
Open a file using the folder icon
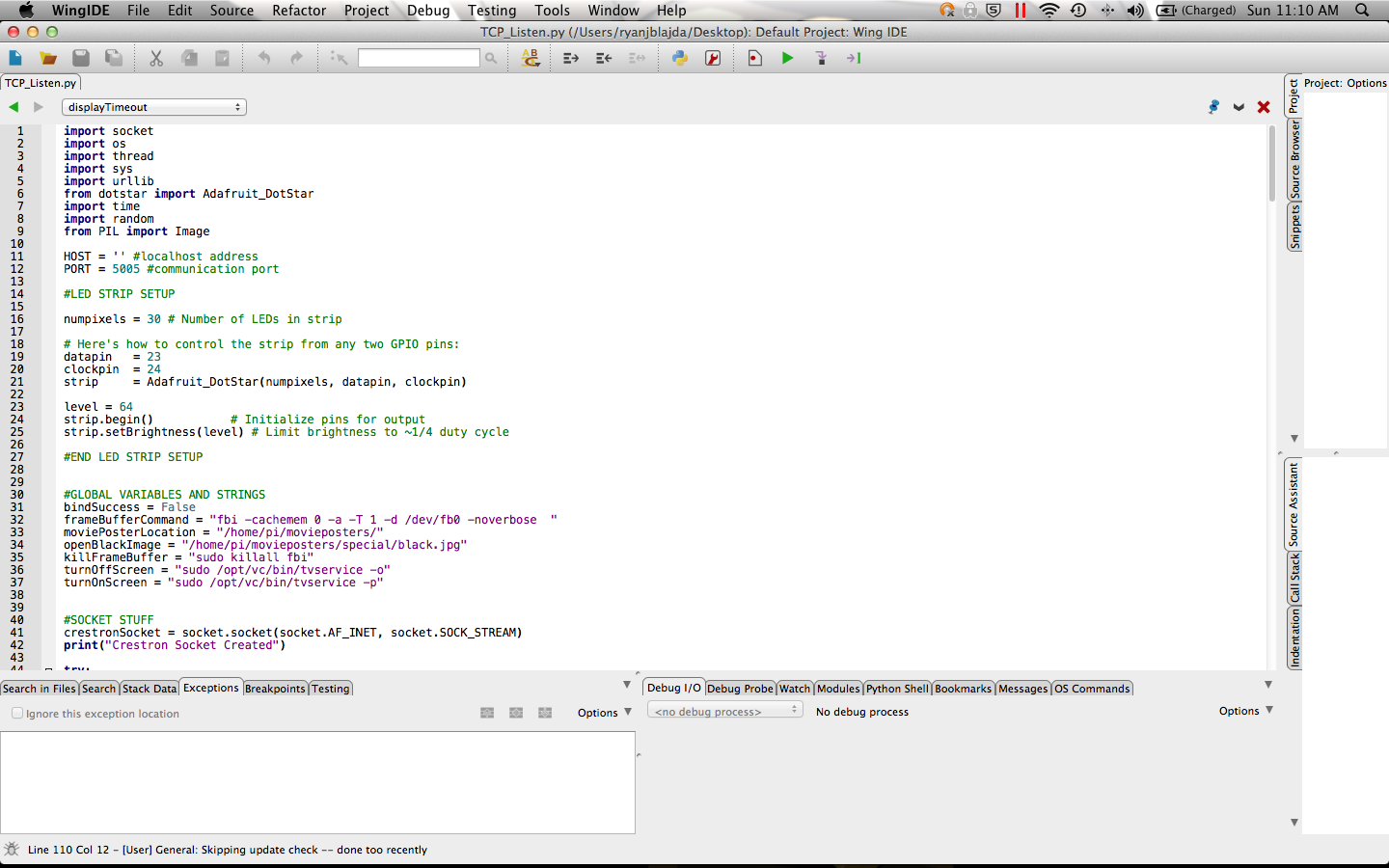(x=48, y=58)
